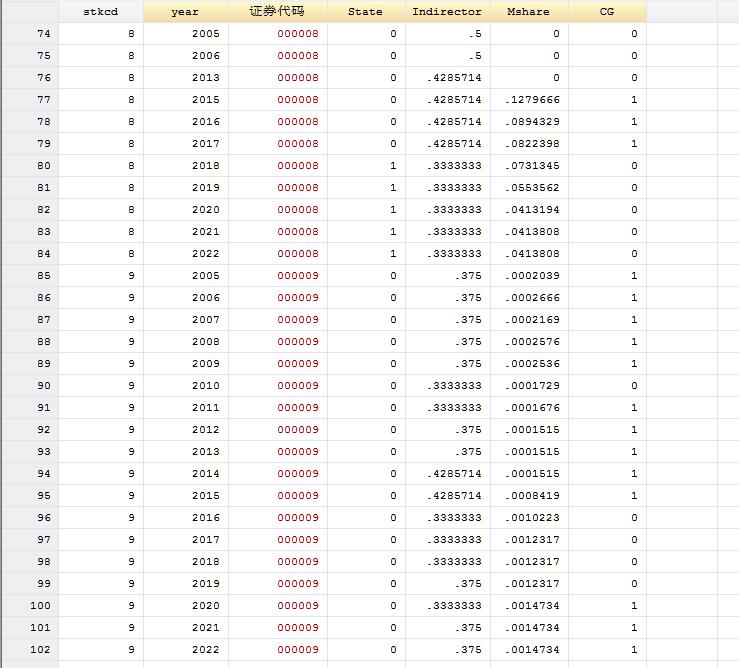Click year cell 2022 in row 102

click(186, 650)
